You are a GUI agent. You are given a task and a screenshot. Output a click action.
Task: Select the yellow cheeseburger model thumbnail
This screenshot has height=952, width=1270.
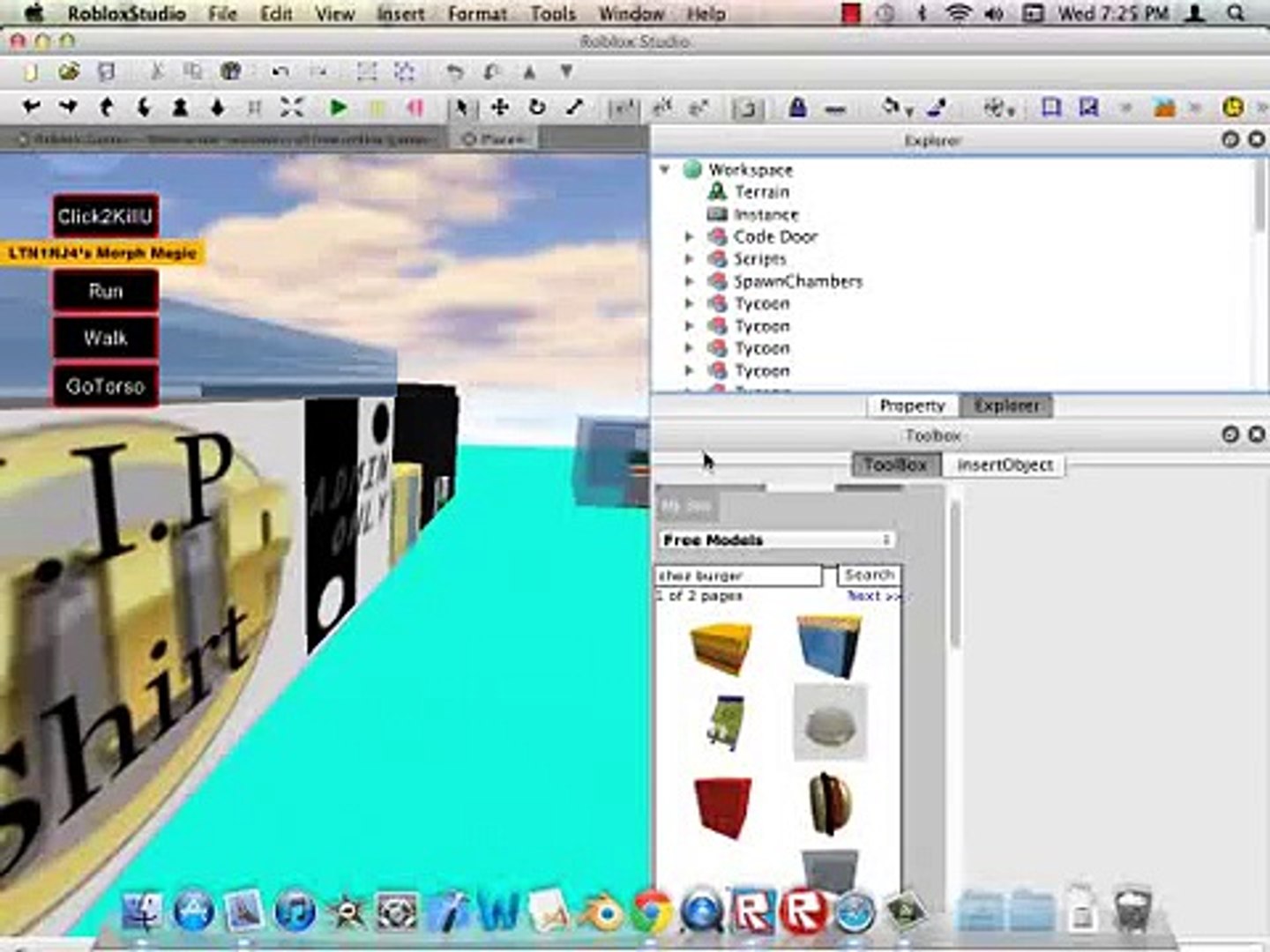(x=721, y=647)
